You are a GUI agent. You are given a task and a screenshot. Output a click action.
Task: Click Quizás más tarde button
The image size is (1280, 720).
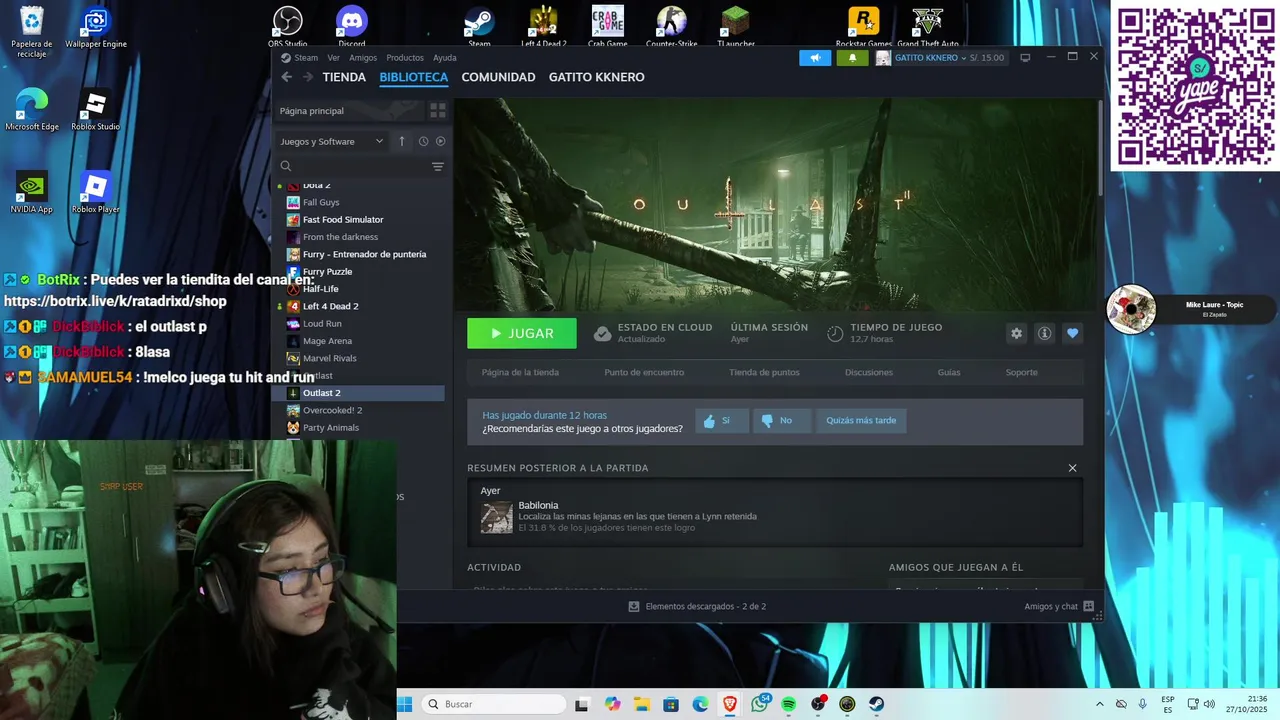(861, 421)
